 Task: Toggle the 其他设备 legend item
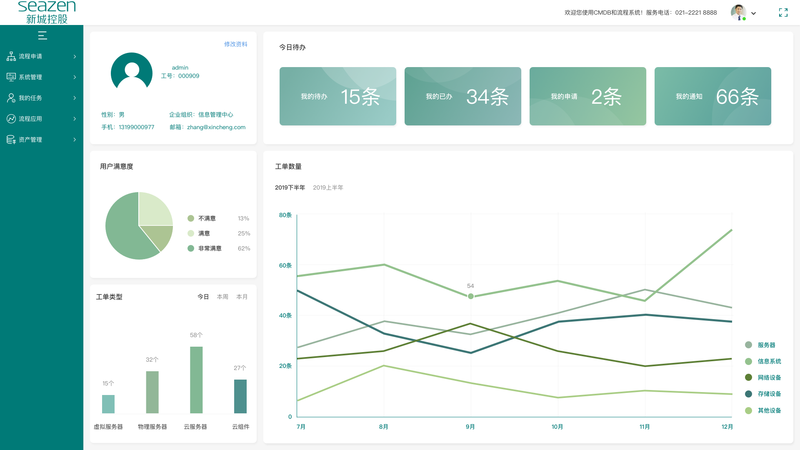point(763,410)
